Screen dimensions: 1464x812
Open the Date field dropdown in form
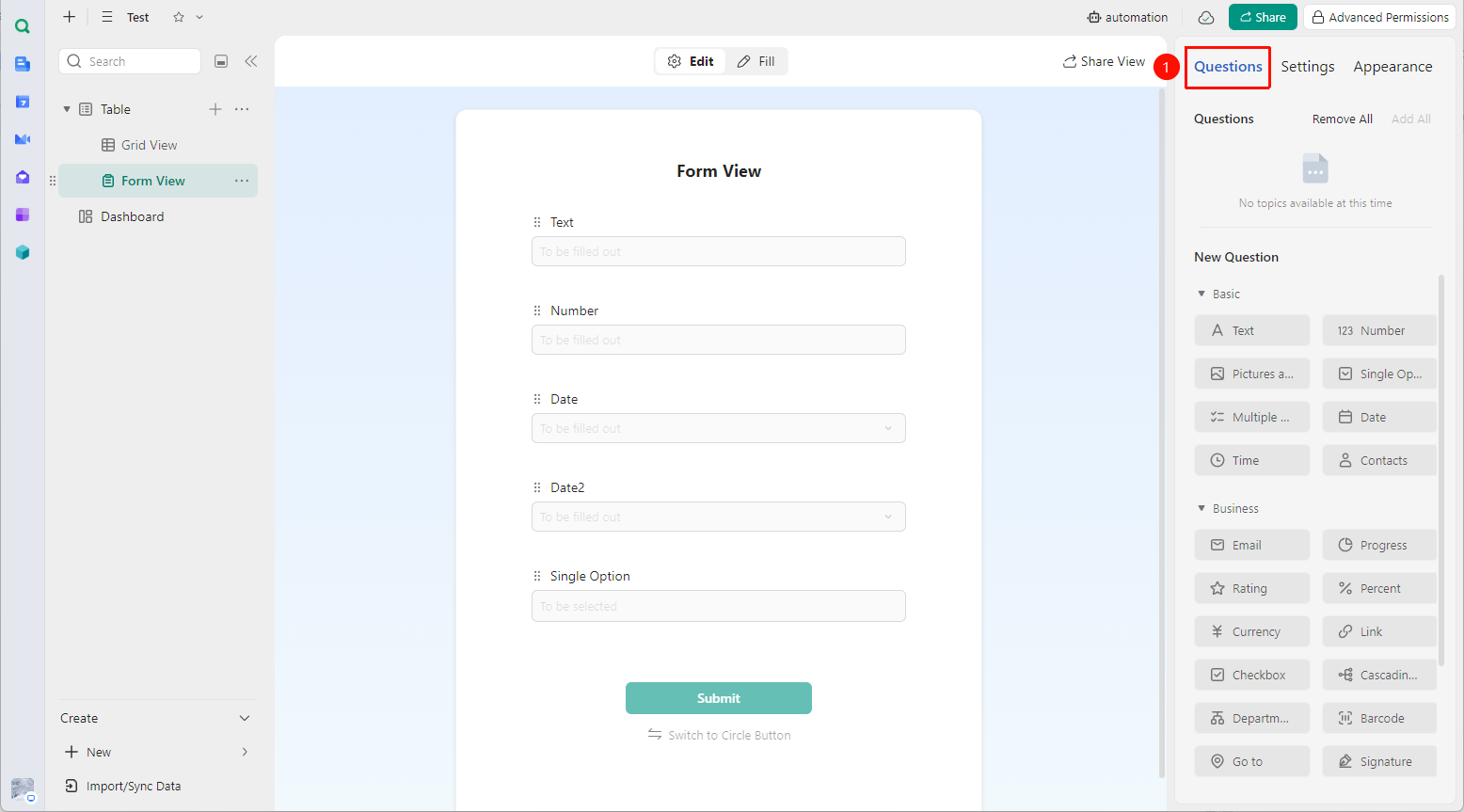click(719, 428)
